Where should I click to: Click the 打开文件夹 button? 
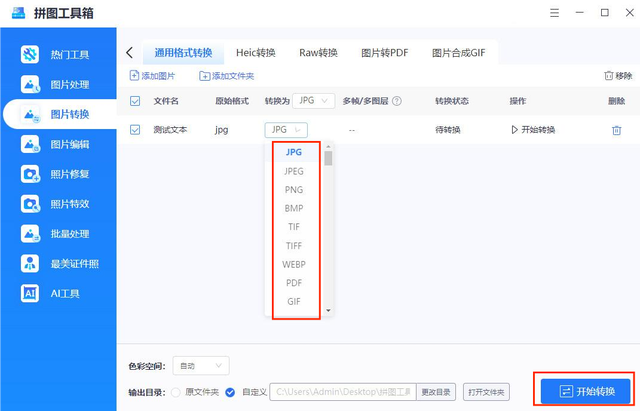486,392
